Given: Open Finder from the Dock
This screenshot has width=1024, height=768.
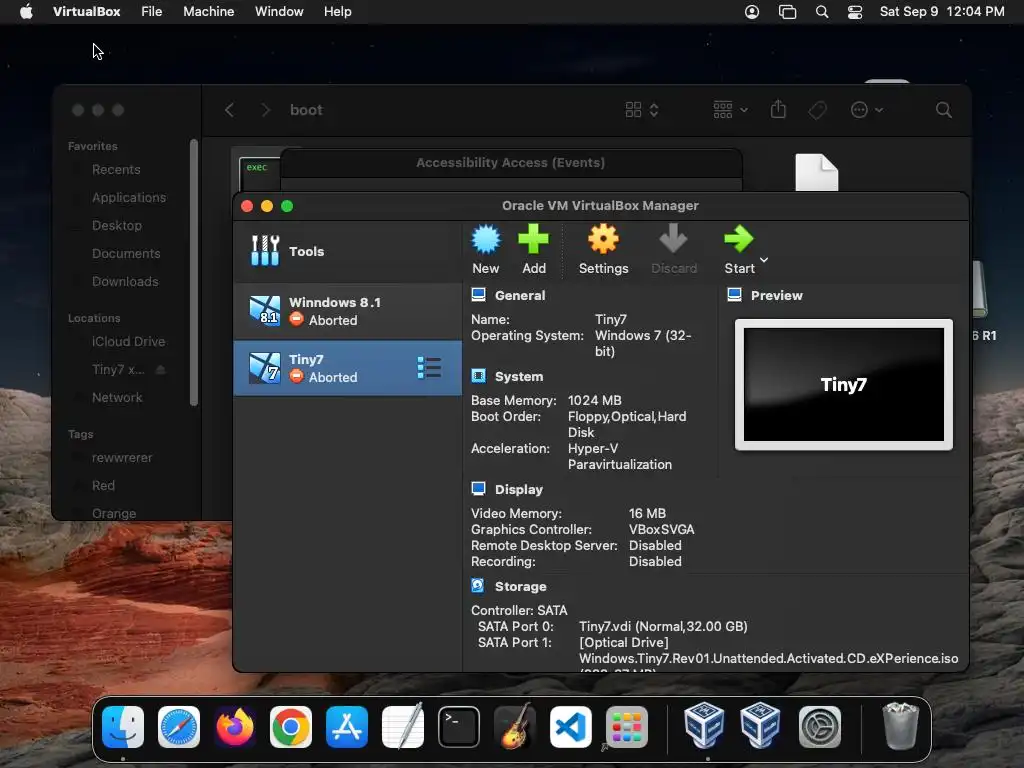Looking at the screenshot, I should point(123,727).
